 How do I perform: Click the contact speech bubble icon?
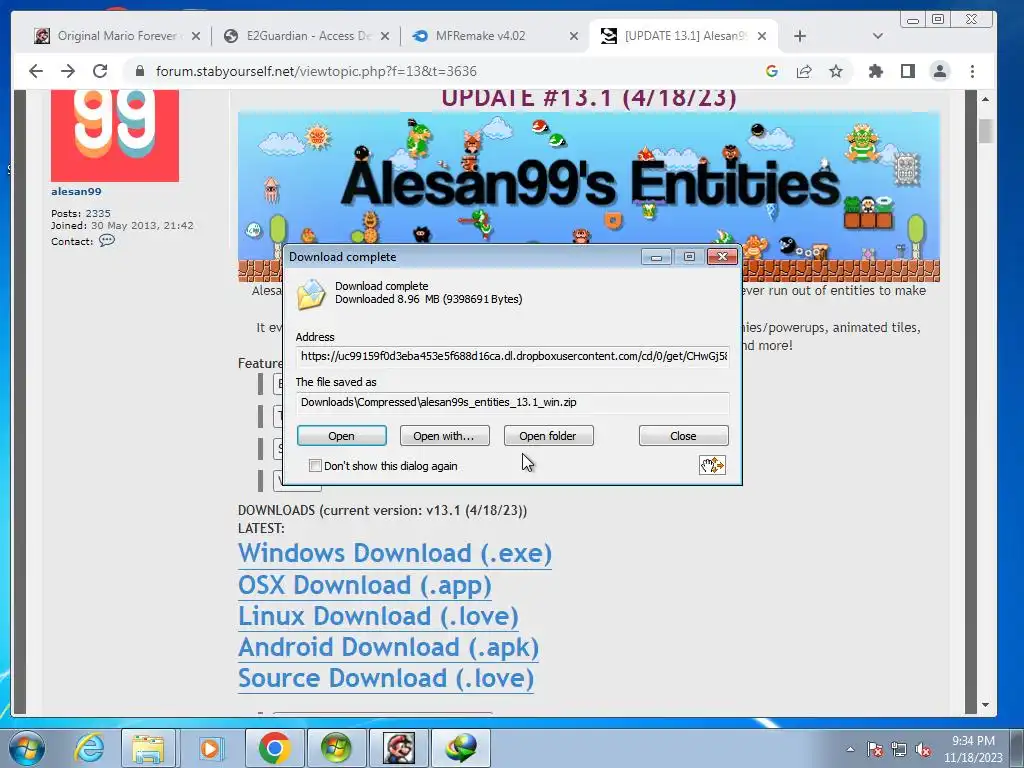[x=107, y=241]
